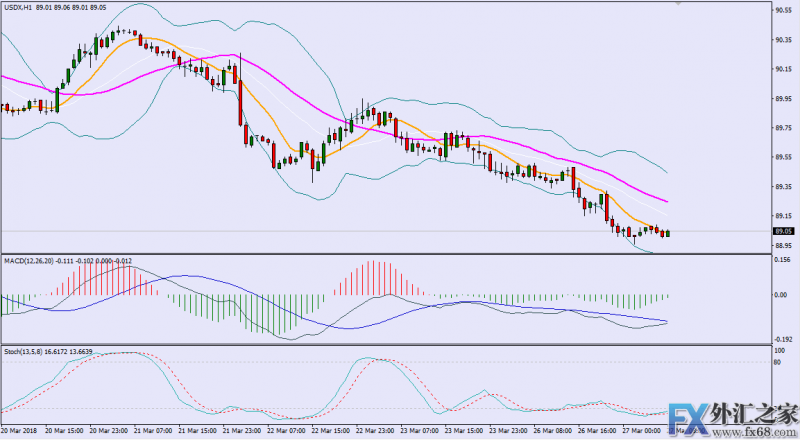
Task: Click the 20 Mar 2018 date label
Action: point(20,429)
